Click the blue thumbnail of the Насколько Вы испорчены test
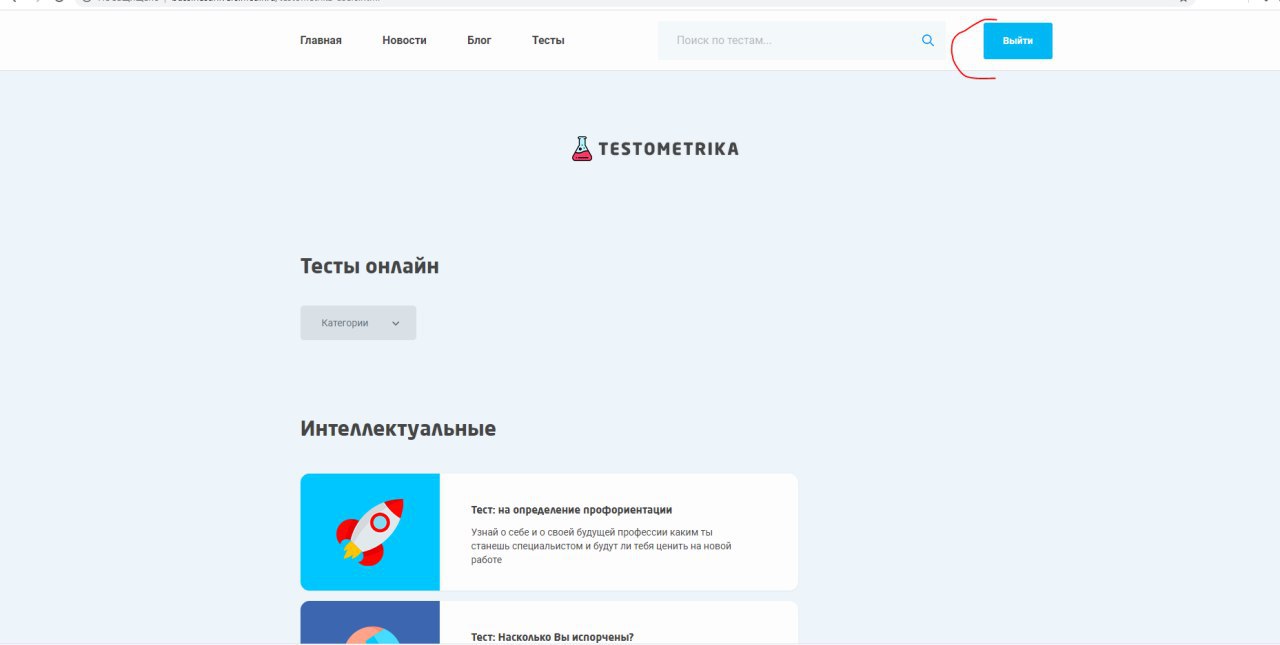The image size is (1280, 645). click(370, 623)
